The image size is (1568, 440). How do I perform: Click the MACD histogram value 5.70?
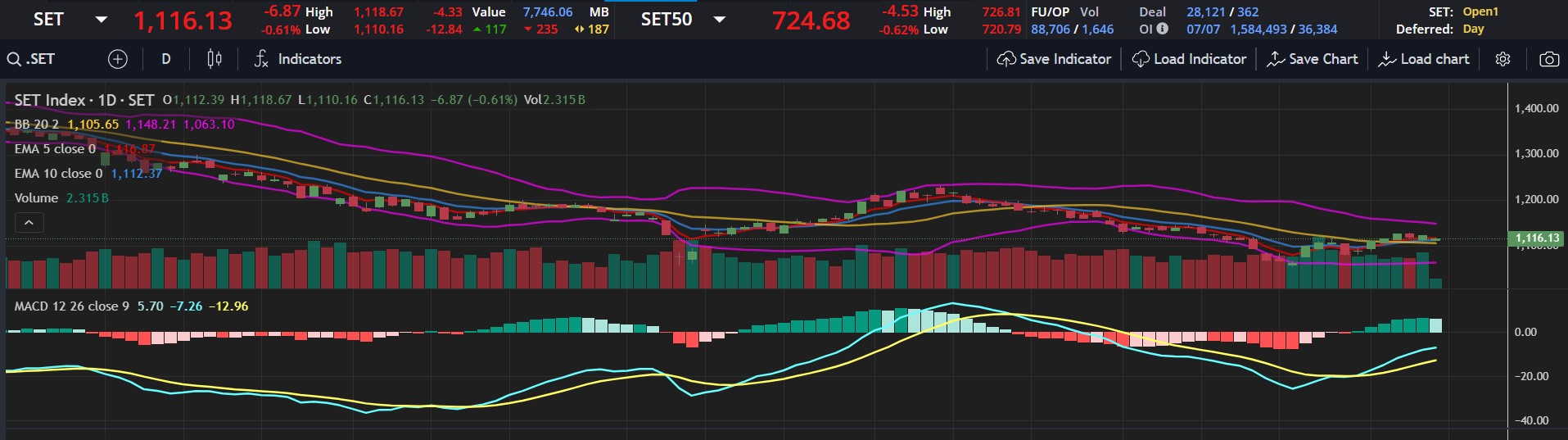click(150, 306)
